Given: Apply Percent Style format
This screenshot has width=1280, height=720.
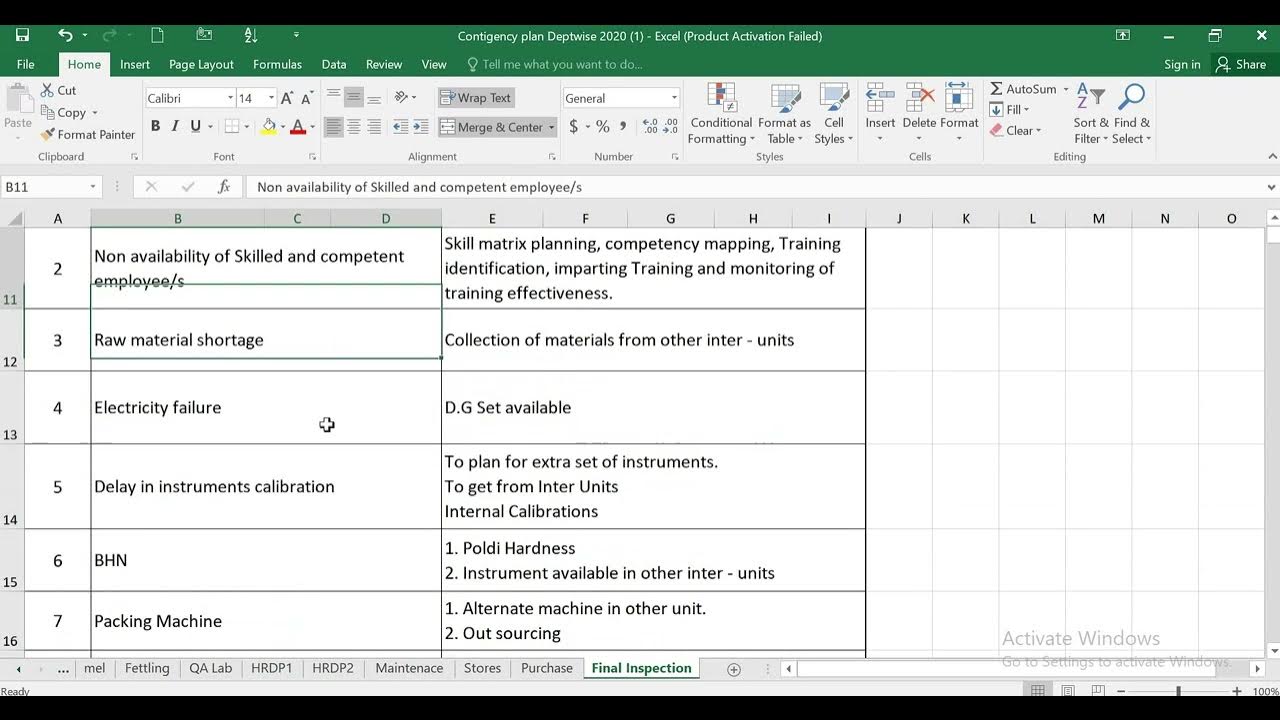Looking at the screenshot, I should (x=603, y=127).
